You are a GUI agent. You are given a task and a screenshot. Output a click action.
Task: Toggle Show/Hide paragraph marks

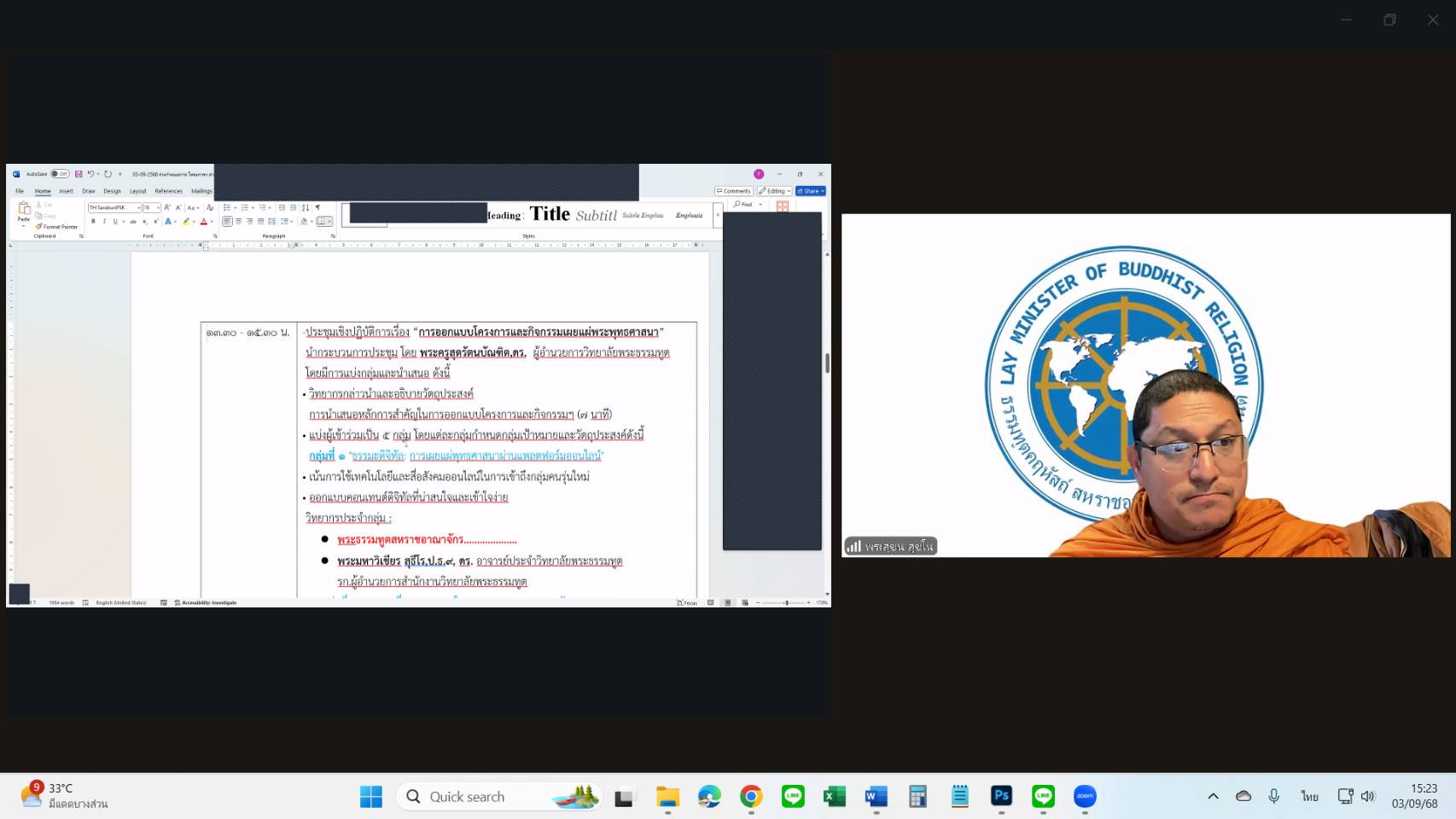click(317, 207)
